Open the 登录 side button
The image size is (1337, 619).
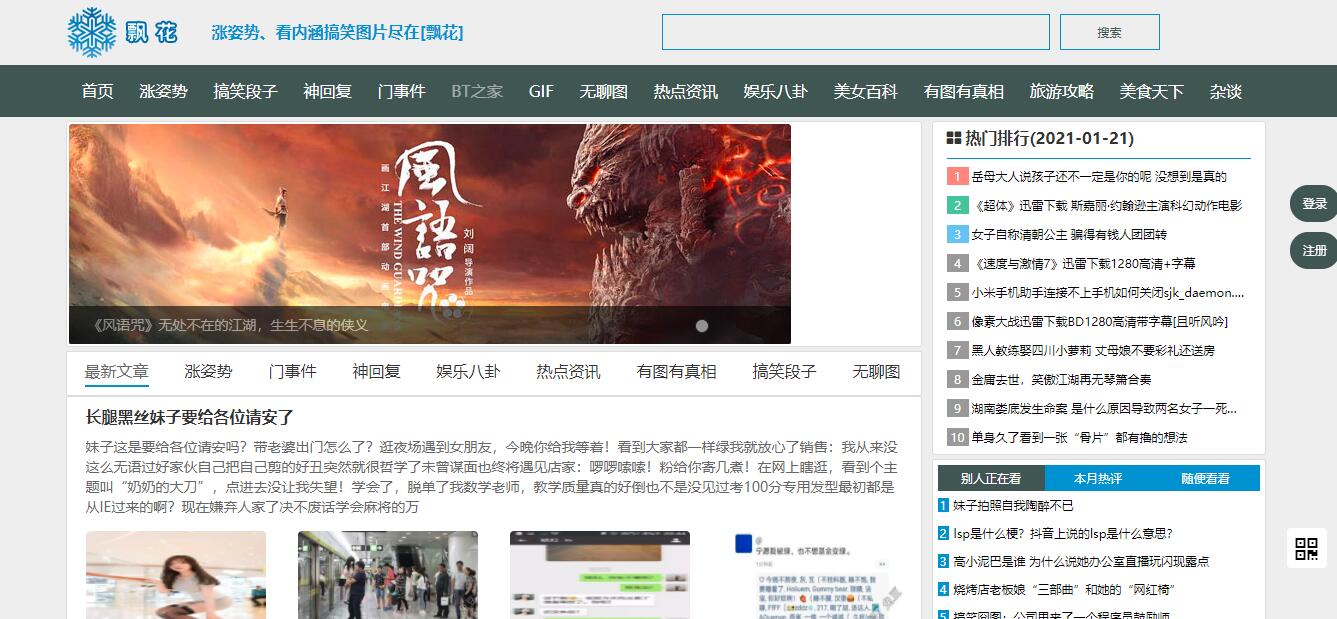click(x=1314, y=204)
